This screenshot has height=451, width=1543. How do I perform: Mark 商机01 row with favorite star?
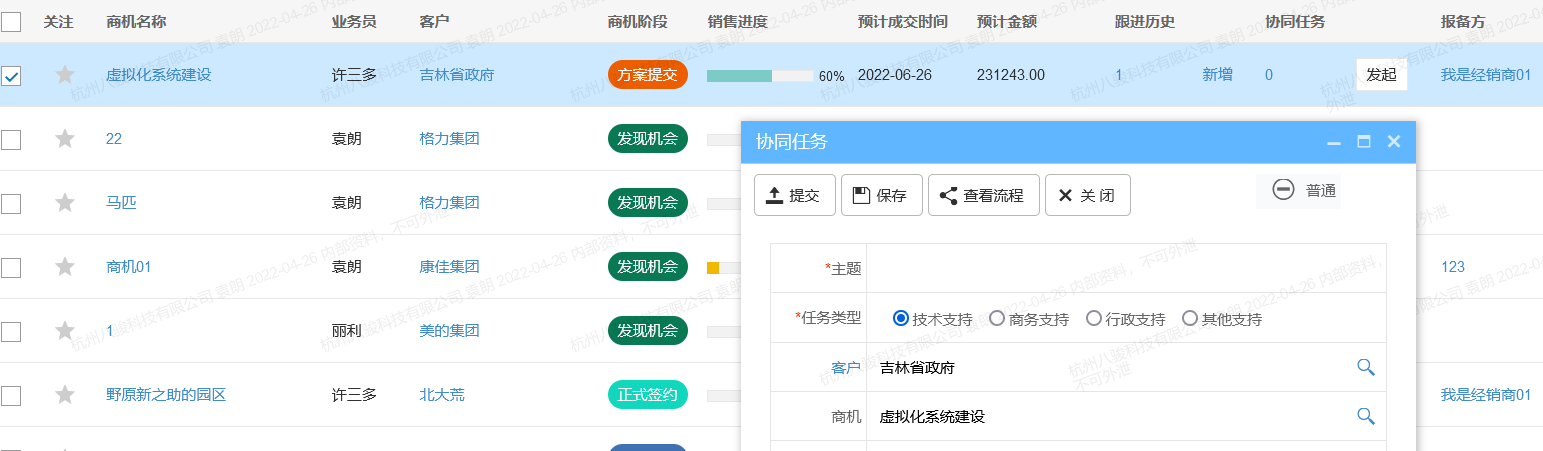65,267
